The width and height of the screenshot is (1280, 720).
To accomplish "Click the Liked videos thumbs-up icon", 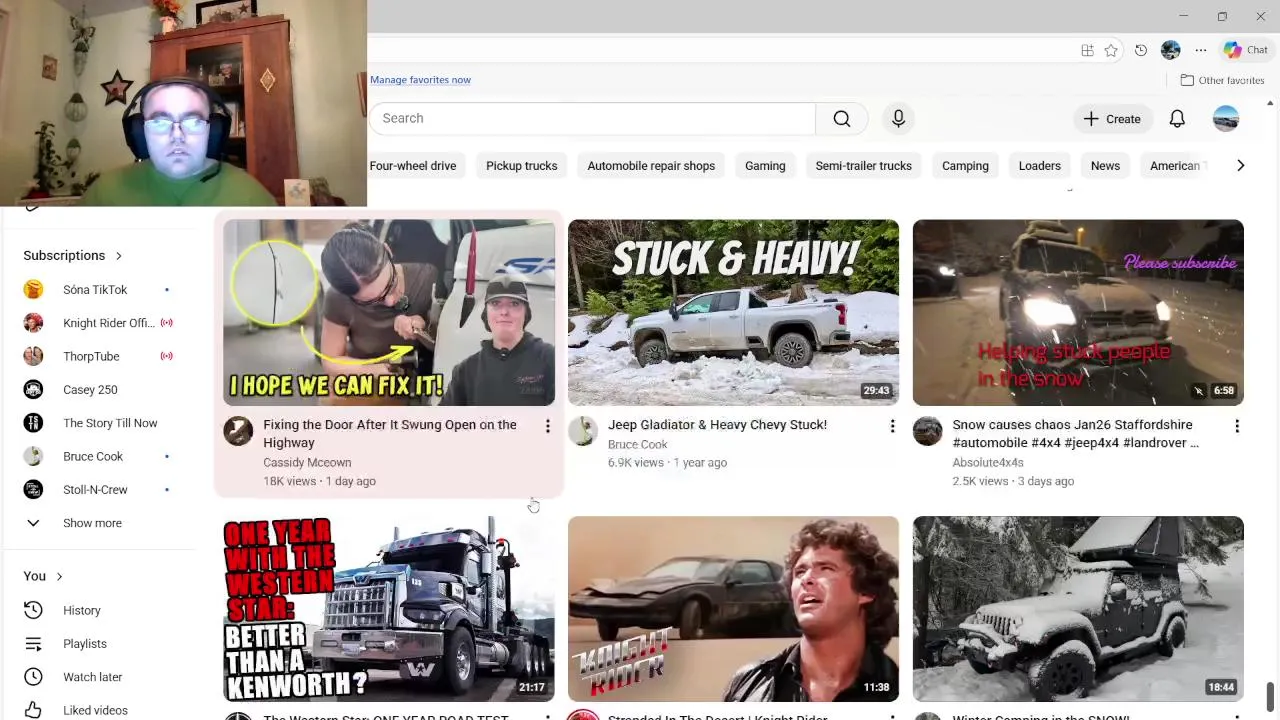I will pos(33,710).
